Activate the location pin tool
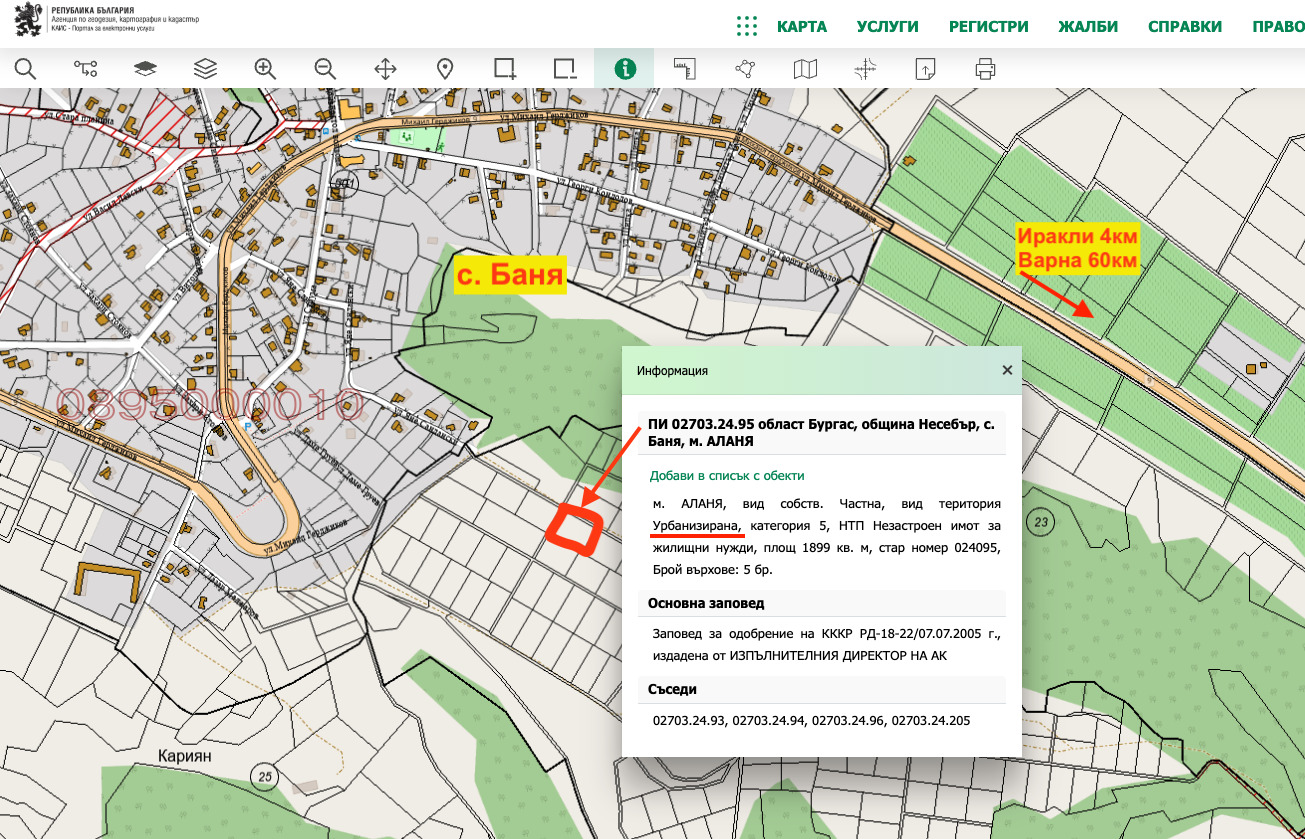 point(445,68)
